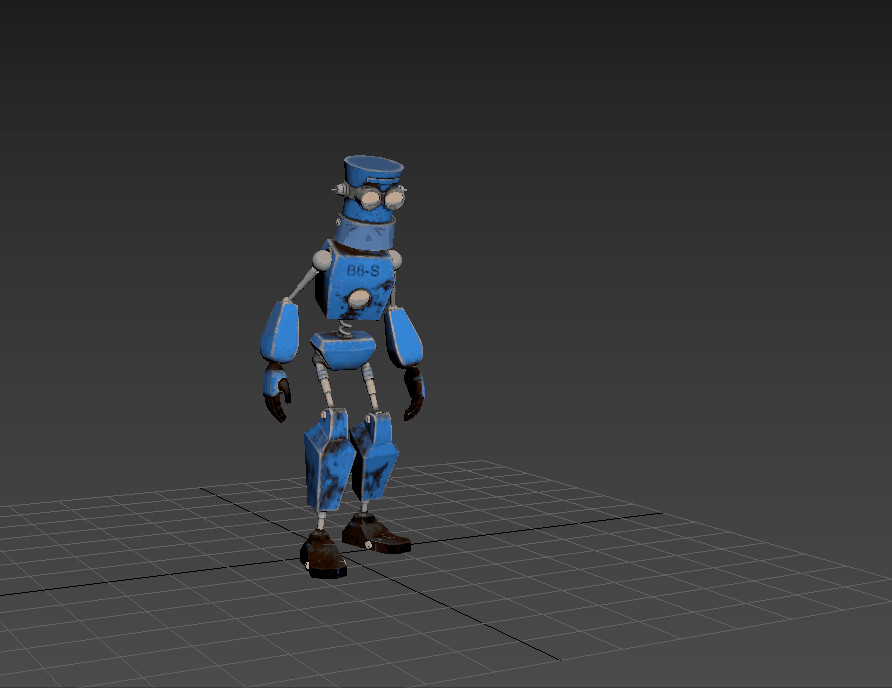892x688 pixels.
Task: Click the brown shoe closest to camera
Action: click(x=323, y=554)
